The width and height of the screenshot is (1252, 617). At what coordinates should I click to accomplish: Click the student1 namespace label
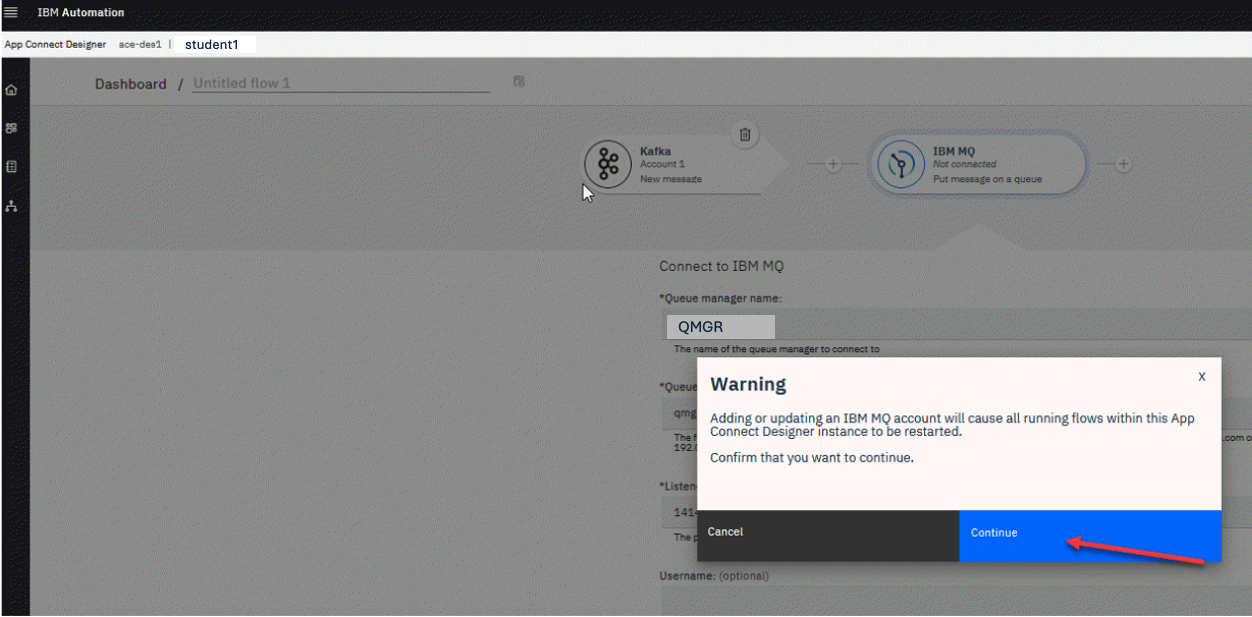pyautogui.click(x=212, y=45)
